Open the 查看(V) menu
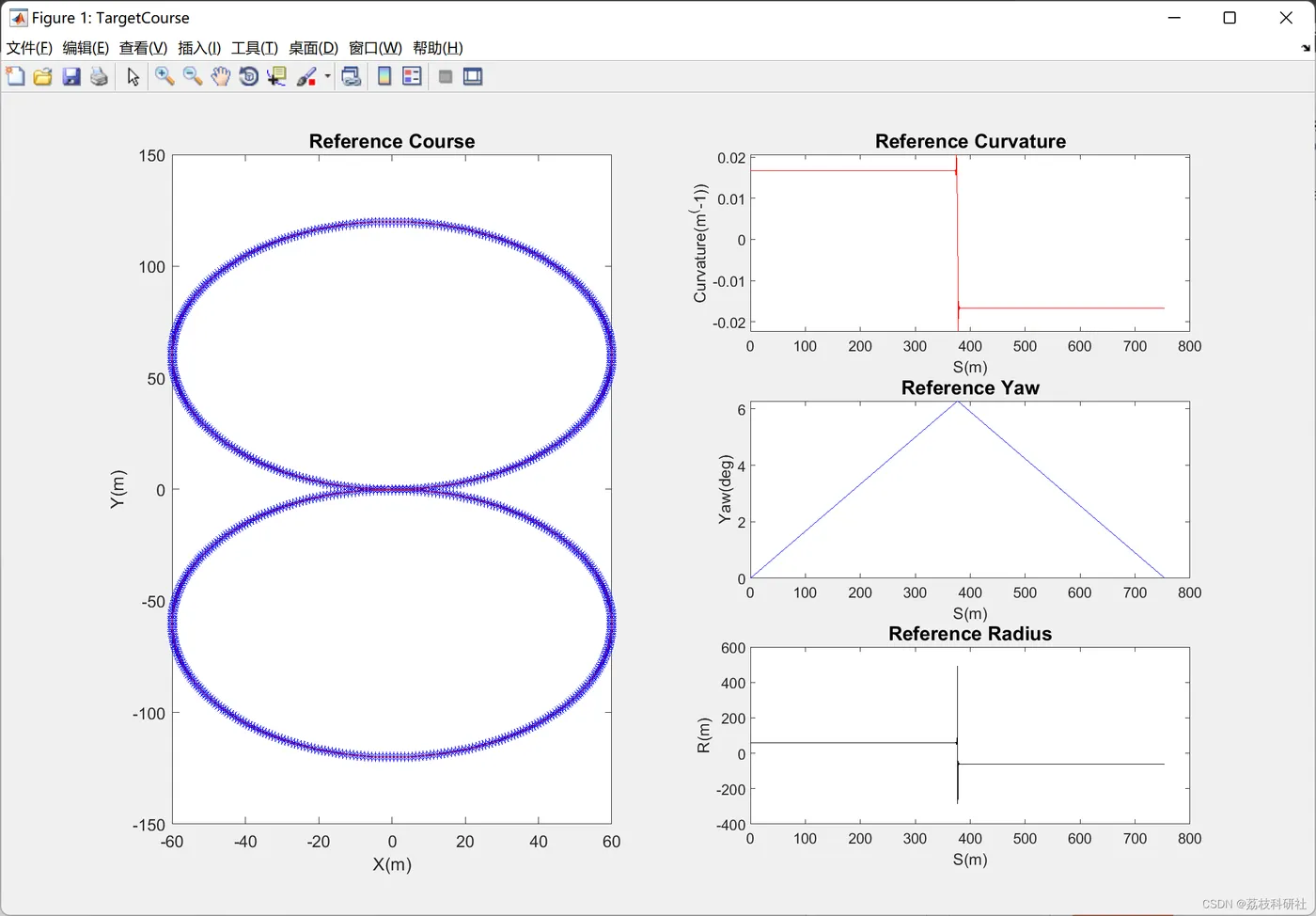 click(143, 48)
